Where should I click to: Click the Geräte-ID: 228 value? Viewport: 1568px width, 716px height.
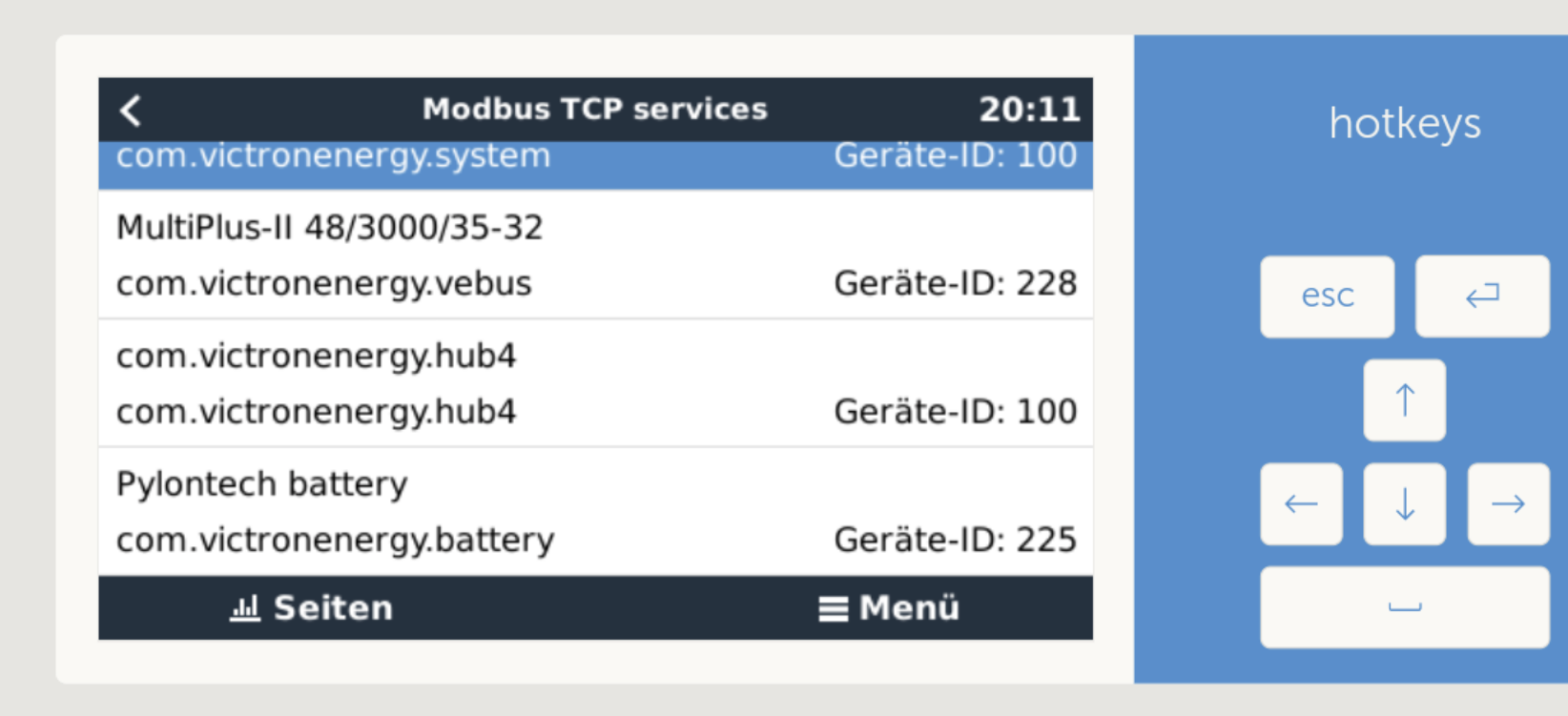pyautogui.click(x=955, y=283)
